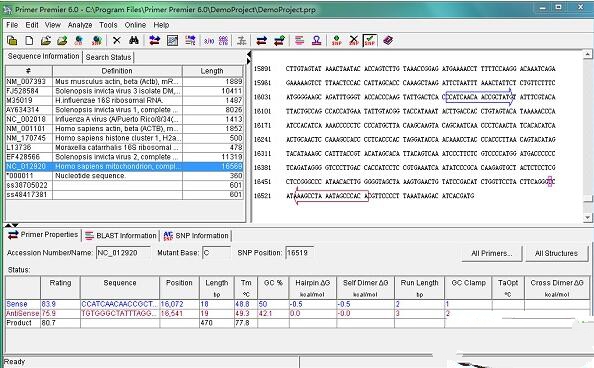
Task: Open the purple book help icon
Action: coord(388,40)
